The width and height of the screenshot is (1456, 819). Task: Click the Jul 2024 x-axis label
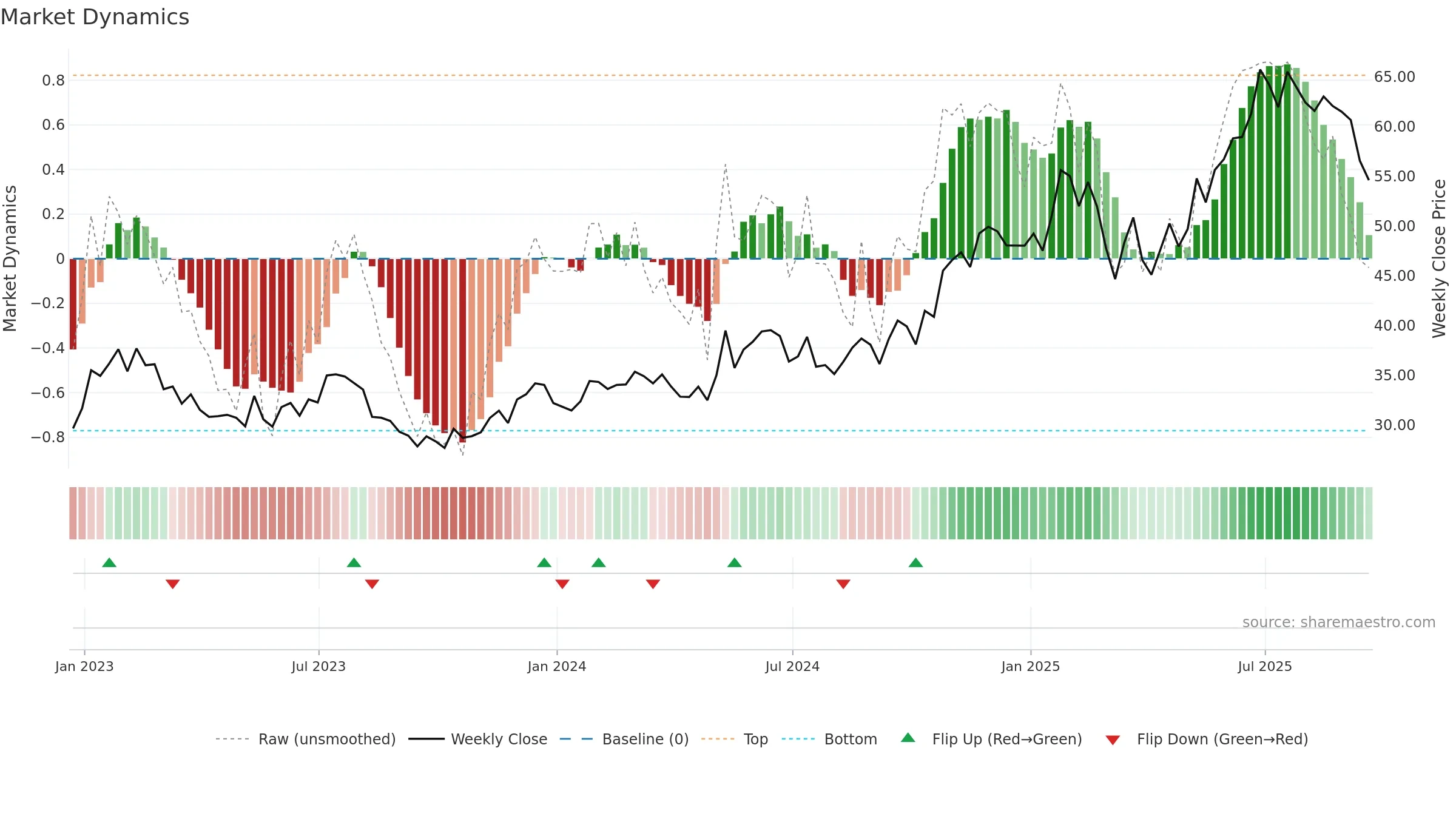pyautogui.click(x=792, y=666)
